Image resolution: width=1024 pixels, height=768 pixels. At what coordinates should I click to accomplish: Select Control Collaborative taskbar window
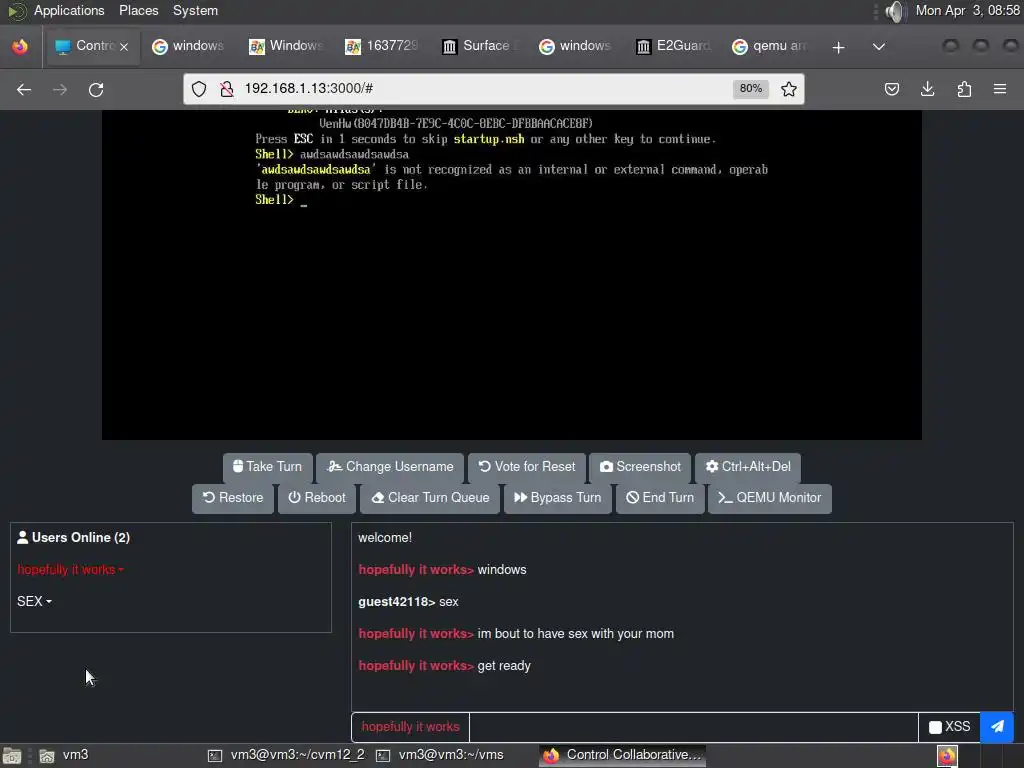[622, 756]
